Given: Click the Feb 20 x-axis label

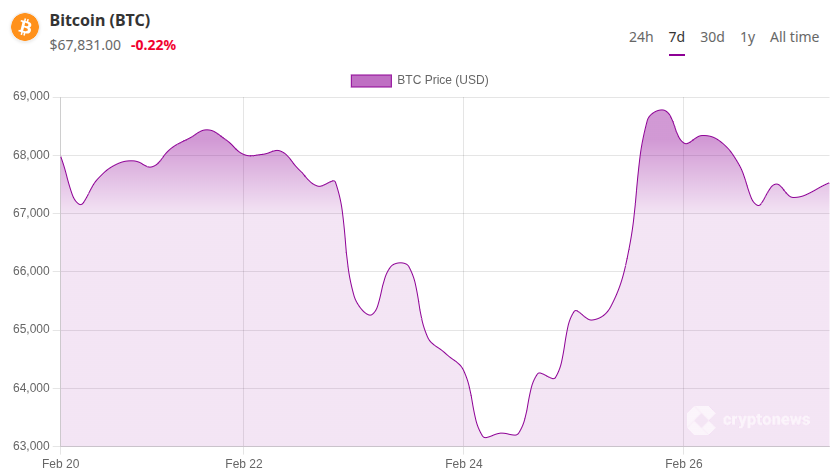Looking at the screenshot, I should click(x=61, y=463).
